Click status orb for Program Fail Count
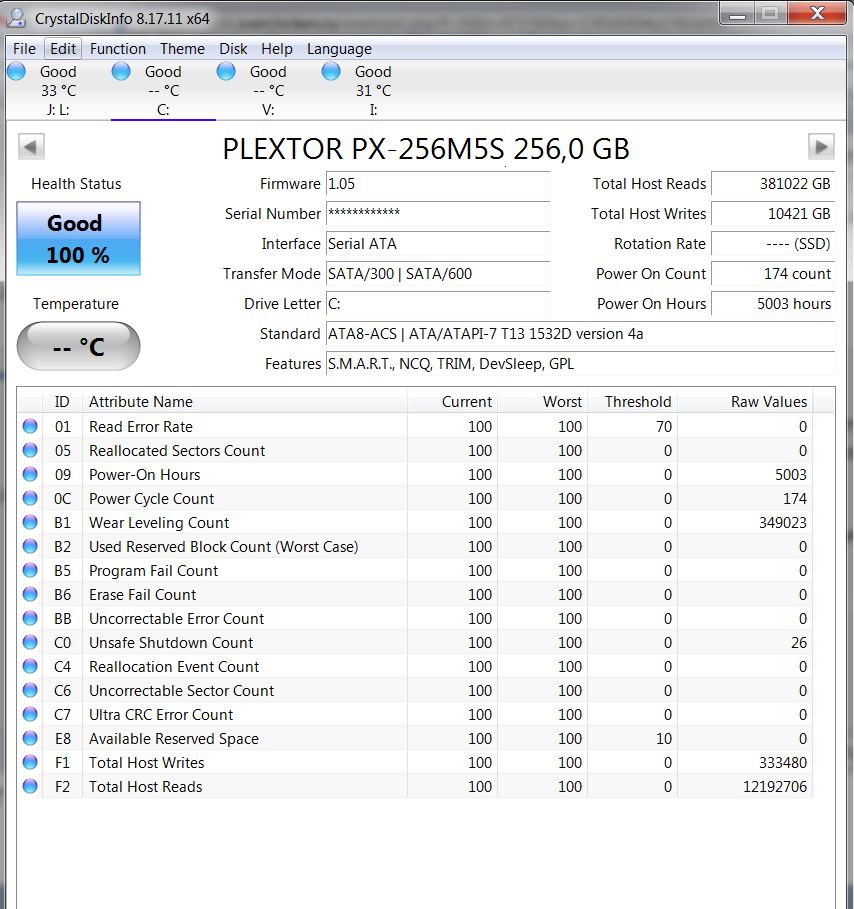 (30, 570)
